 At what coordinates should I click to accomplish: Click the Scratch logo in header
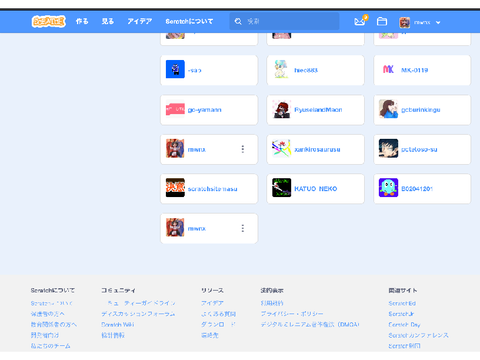pyautogui.click(x=49, y=21)
